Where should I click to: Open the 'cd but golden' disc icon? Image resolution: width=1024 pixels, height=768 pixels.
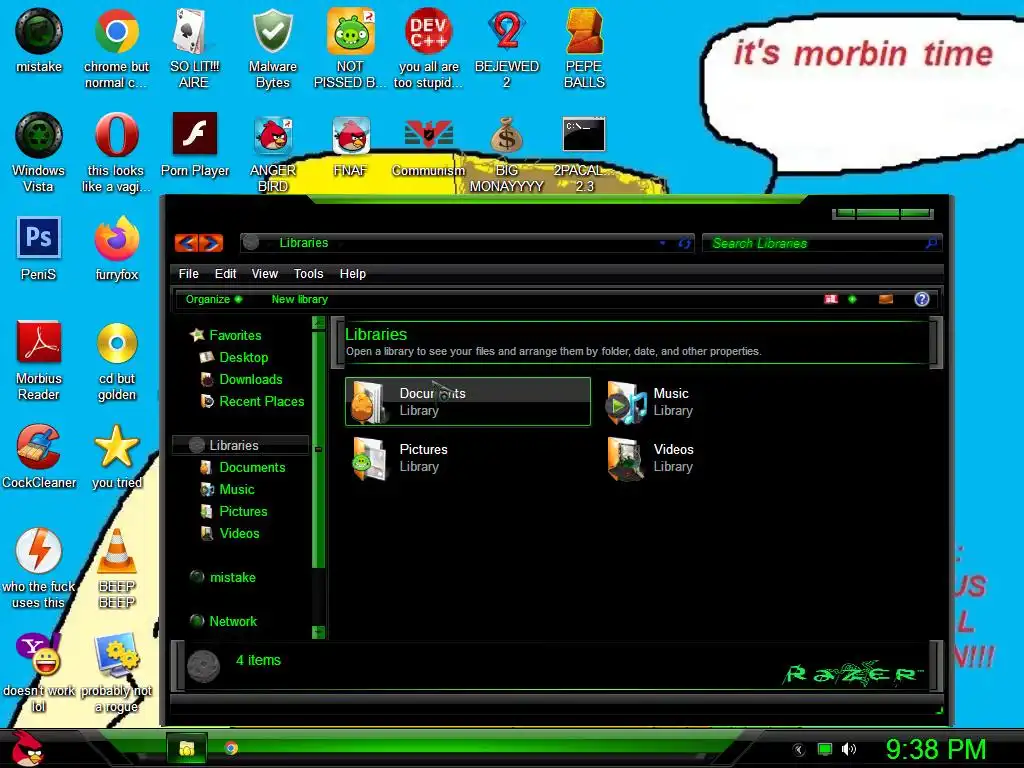(117, 360)
